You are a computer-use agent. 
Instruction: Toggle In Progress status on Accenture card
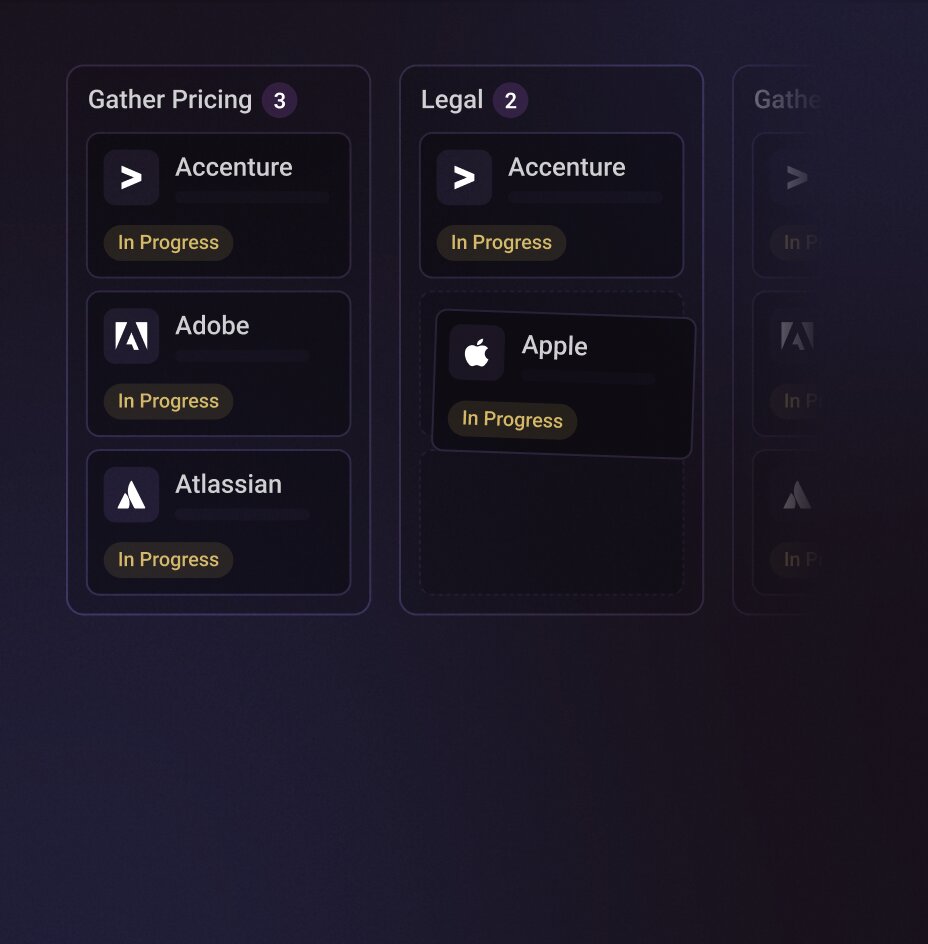(168, 242)
